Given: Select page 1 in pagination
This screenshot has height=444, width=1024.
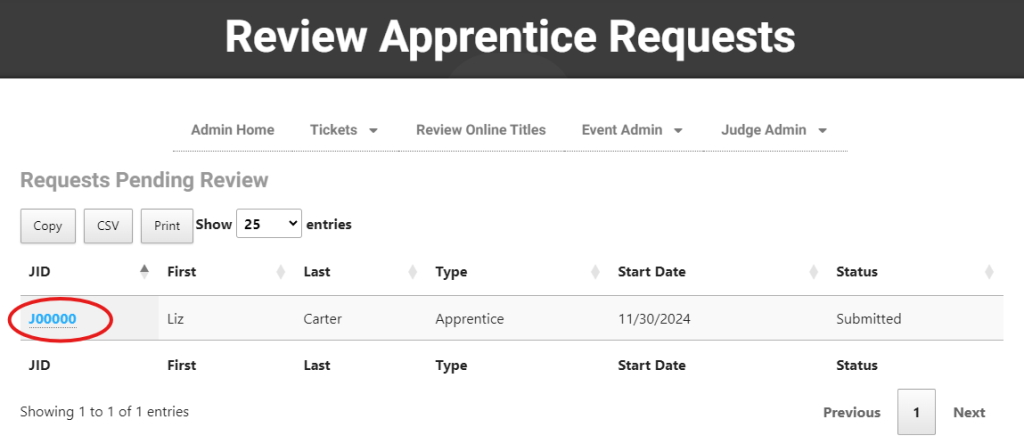Looking at the screenshot, I should click(x=916, y=412).
